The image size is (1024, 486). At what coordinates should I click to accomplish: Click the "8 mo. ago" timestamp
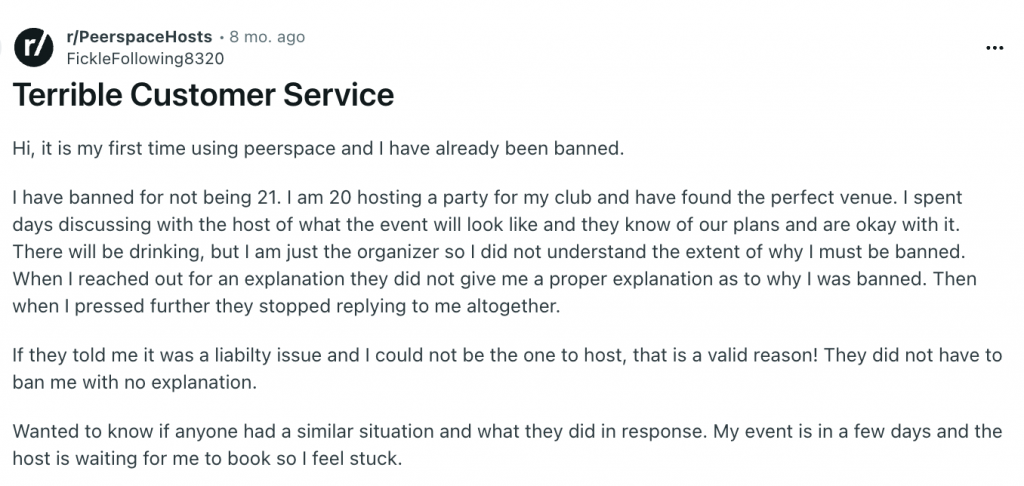click(x=267, y=37)
